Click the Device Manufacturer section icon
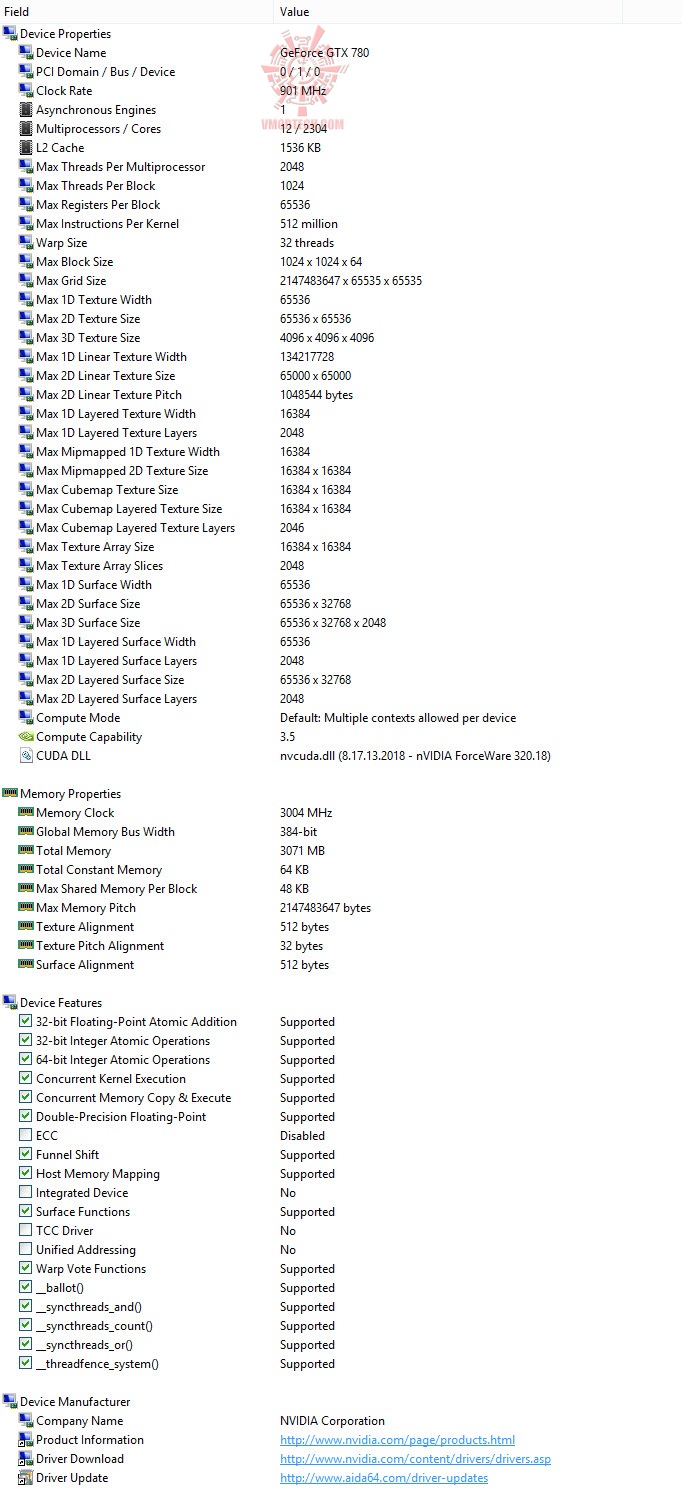The image size is (682, 1493). click(10, 1402)
